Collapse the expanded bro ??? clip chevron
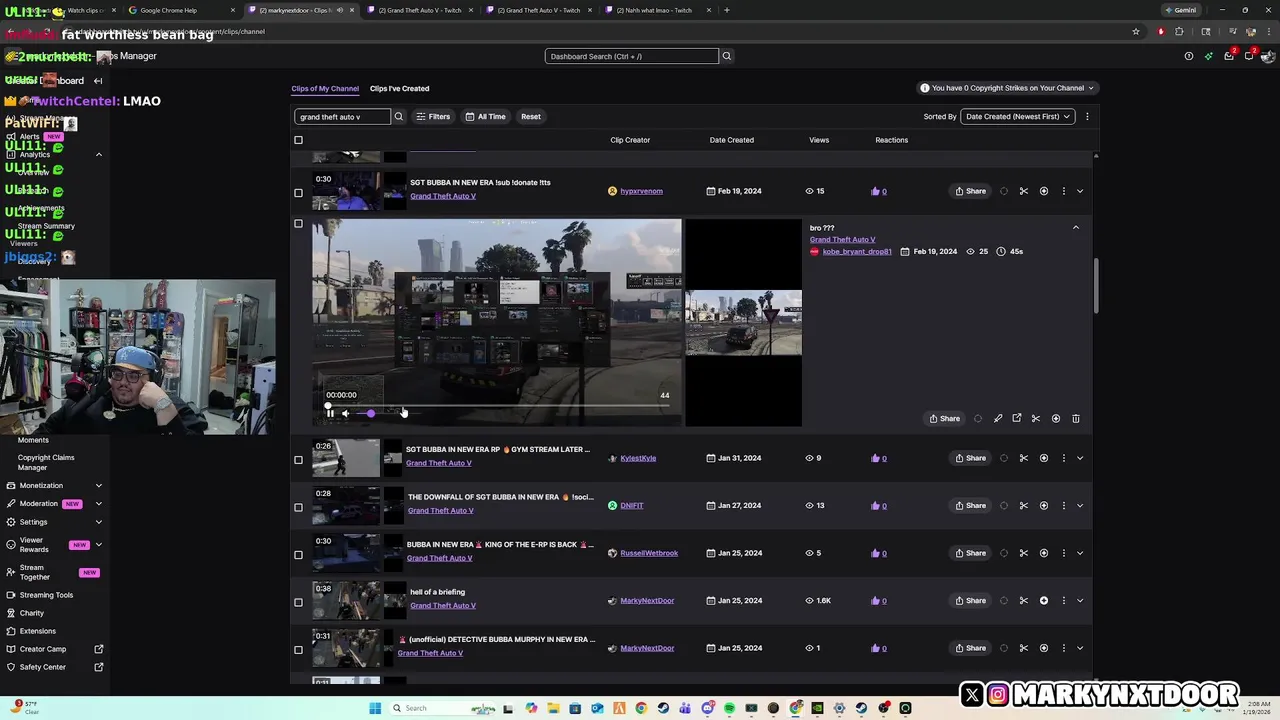 pyautogui.click(x=1076, y=228)
